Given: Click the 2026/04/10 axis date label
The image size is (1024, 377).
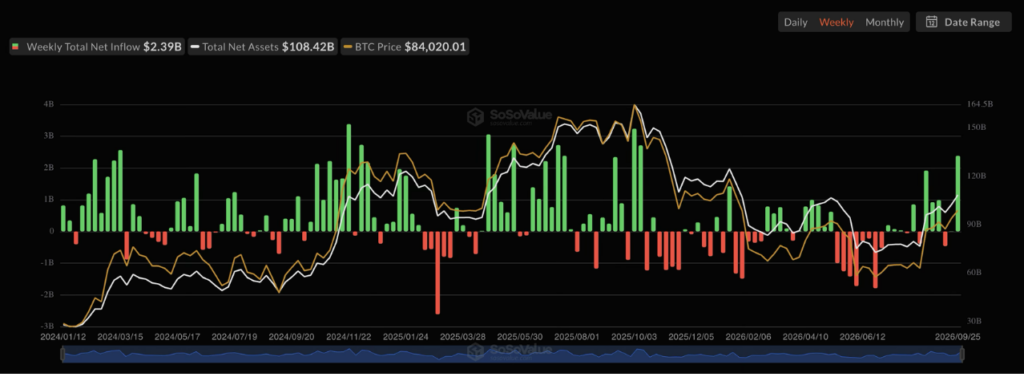Looking at the screenshot, I should click(x=805, y=337).
